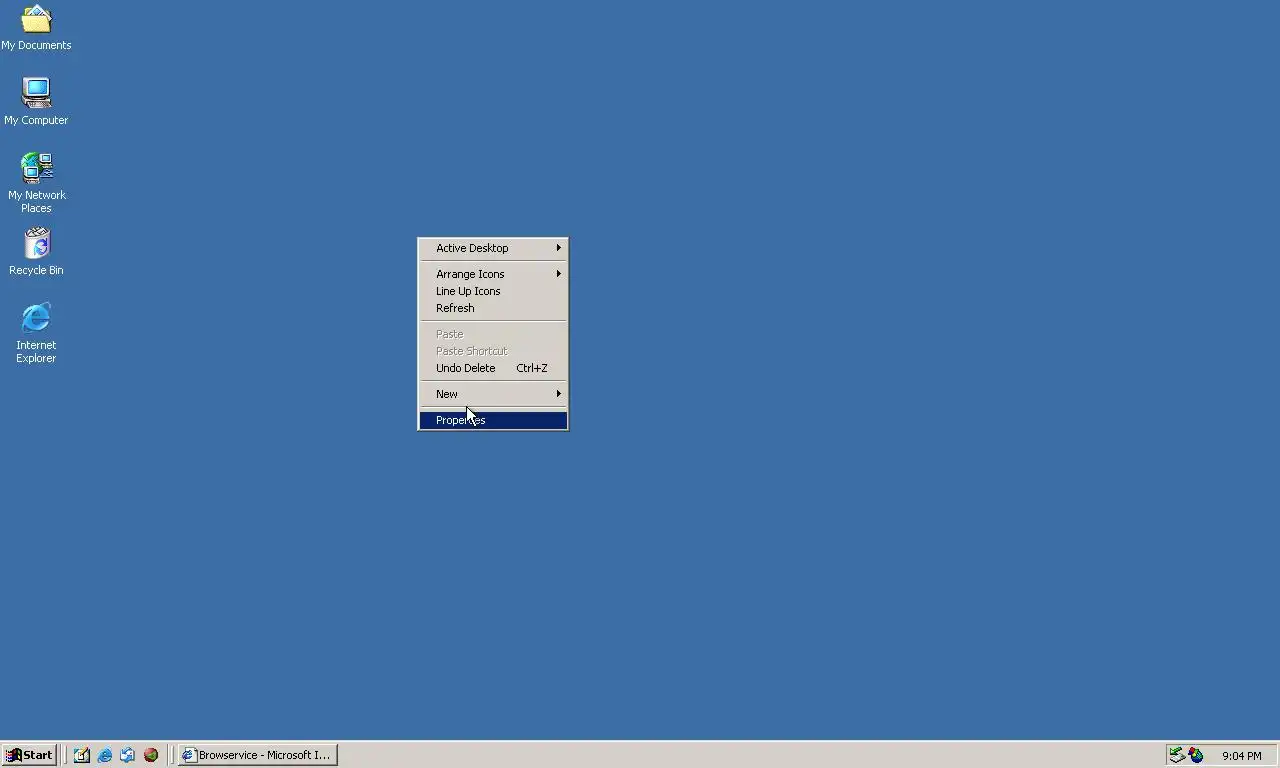Screen dimensions: 1280x768
Task: Choose Line Up Icons from context menu
Action: [x=493, y=291]
